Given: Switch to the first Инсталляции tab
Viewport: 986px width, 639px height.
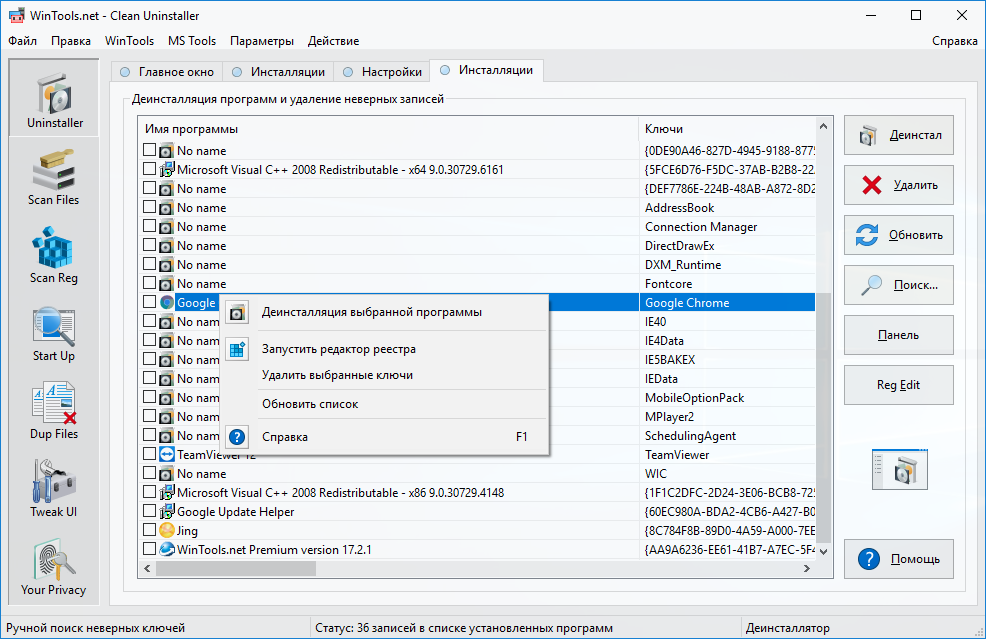Looking at the screenshot, I should (279, 72).
